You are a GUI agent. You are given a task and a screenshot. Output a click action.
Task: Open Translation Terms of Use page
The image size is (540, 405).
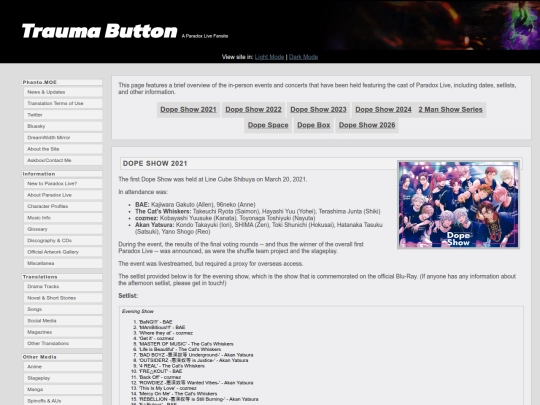pos(63,103)
